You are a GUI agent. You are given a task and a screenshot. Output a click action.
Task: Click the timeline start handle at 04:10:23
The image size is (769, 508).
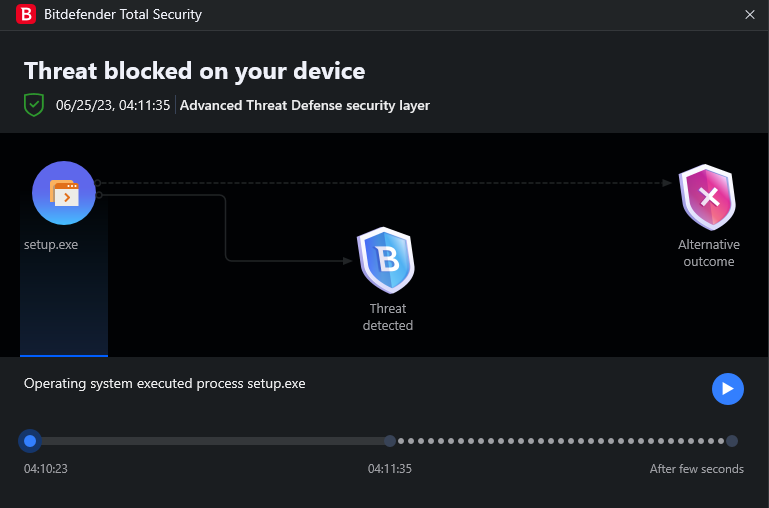[30, 441]
